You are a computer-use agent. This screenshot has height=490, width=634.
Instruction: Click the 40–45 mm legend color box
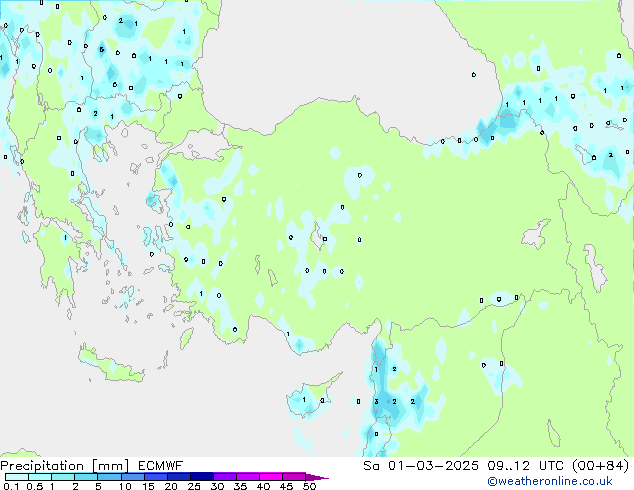[271, 477]
